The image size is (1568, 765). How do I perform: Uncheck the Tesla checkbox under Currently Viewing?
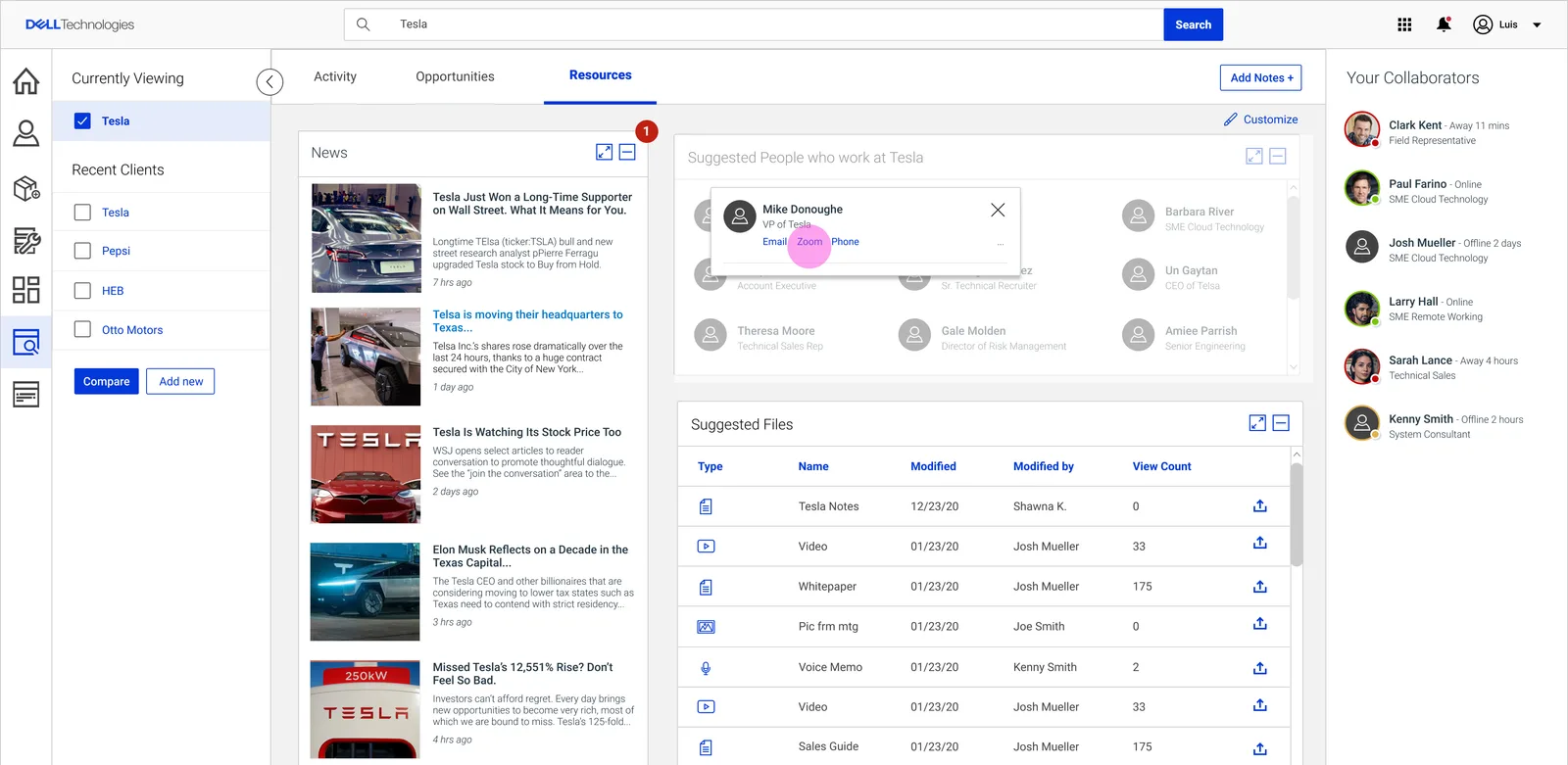tap(82, 120)
